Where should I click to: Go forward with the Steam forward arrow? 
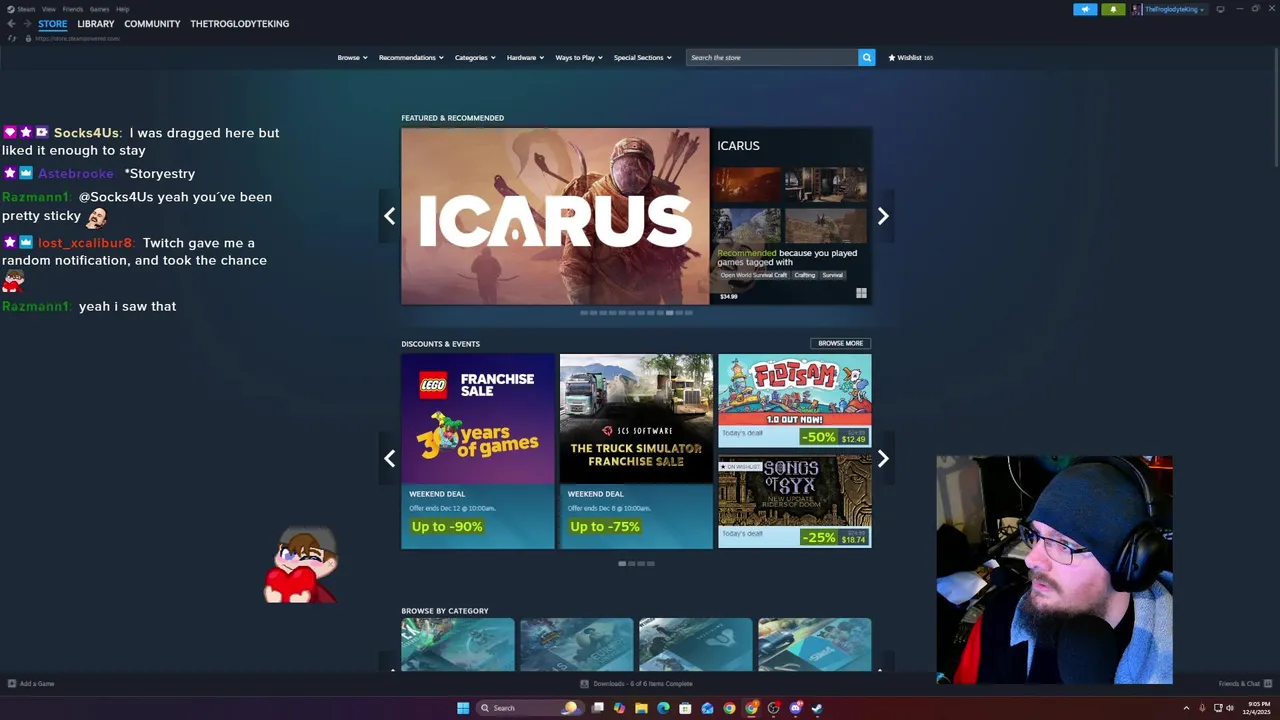coord(26,24)
